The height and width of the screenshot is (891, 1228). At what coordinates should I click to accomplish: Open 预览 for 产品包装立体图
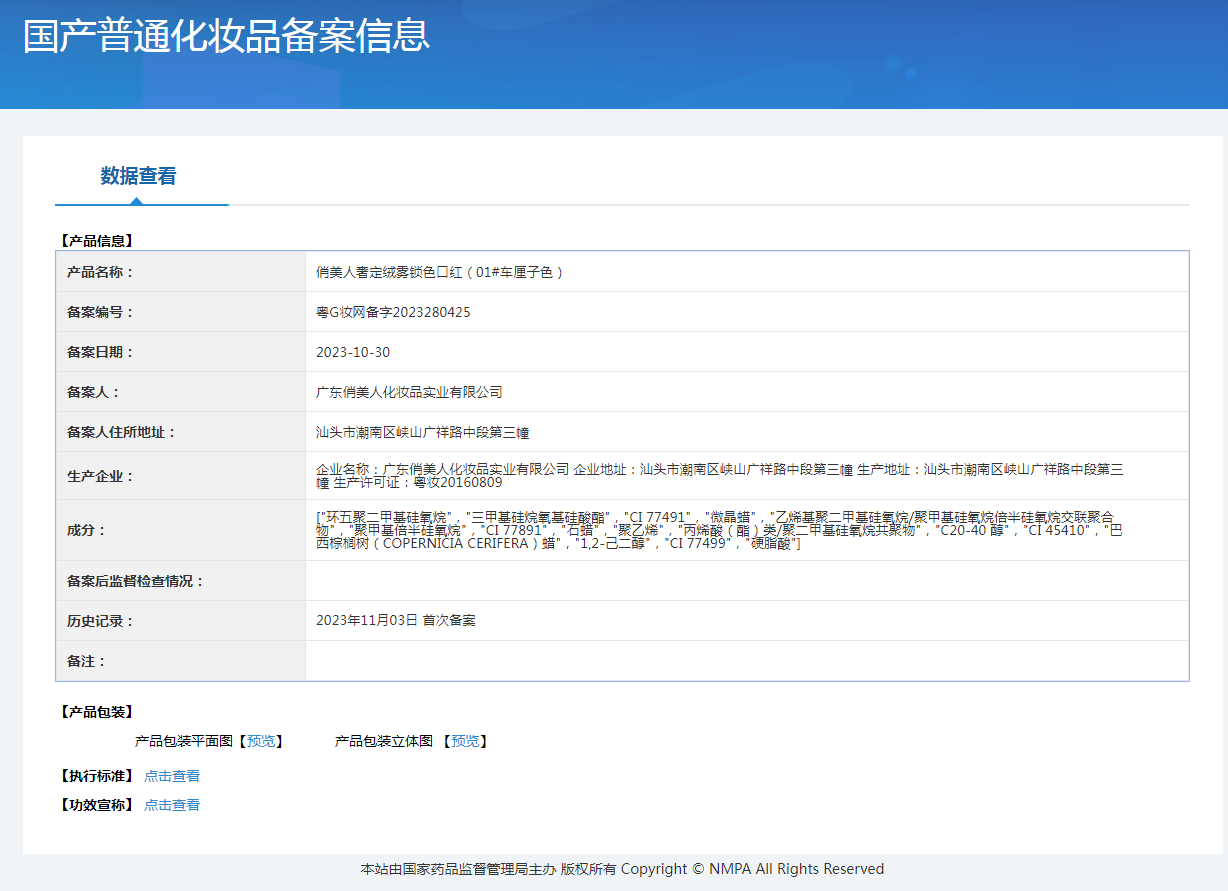click(465, 741)
